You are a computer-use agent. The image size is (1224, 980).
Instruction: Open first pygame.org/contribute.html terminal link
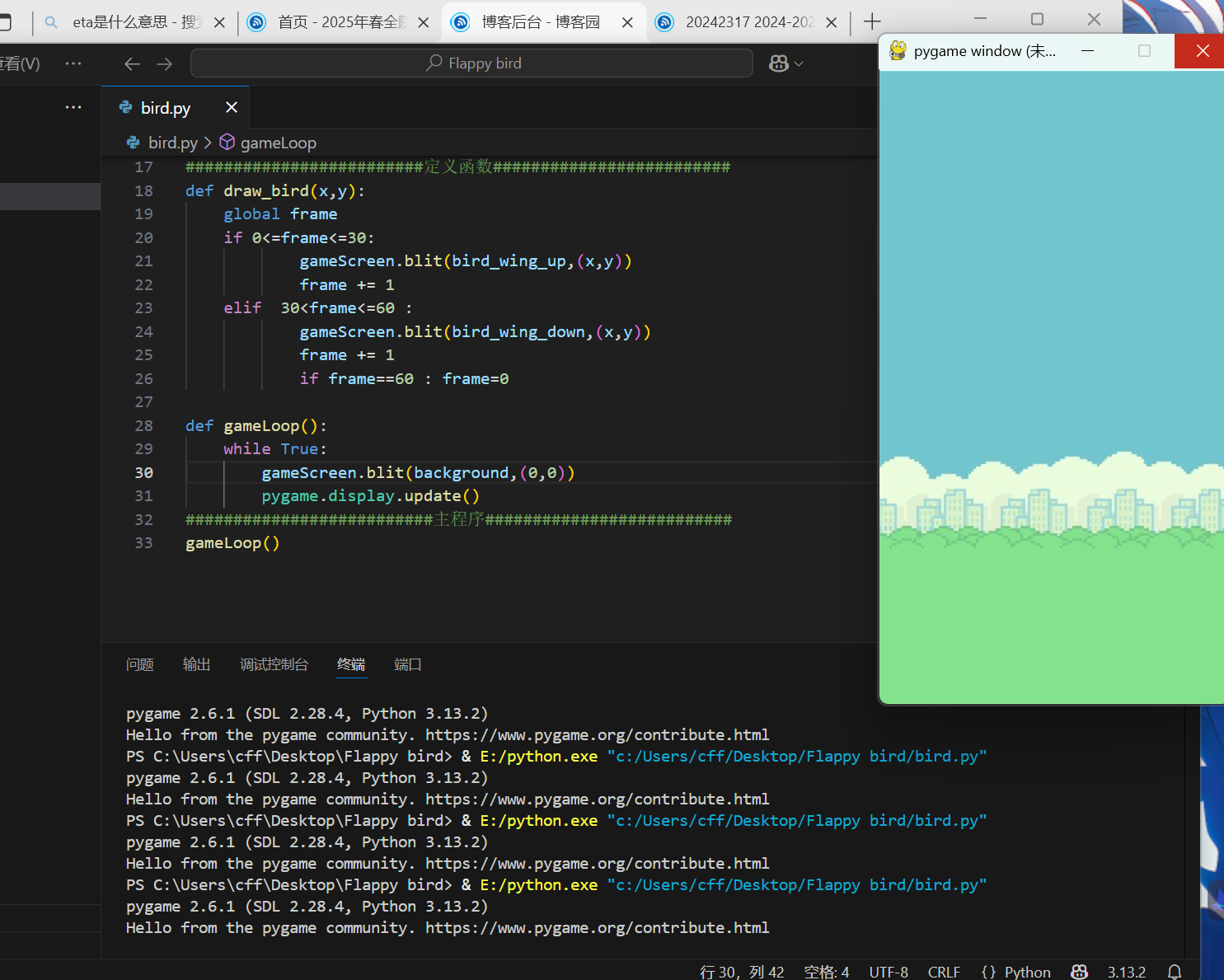coord(598,734)
